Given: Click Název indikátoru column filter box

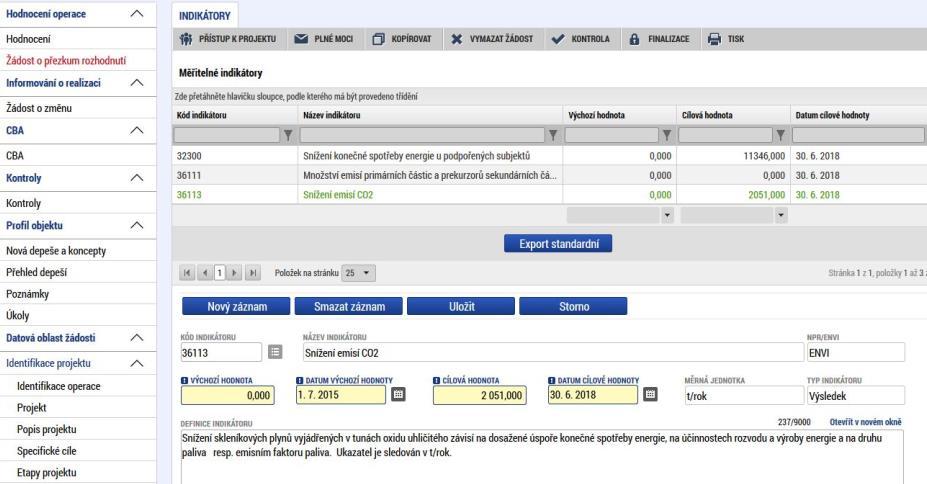Looking at the screenshot, I should click(x=422, y=135).
